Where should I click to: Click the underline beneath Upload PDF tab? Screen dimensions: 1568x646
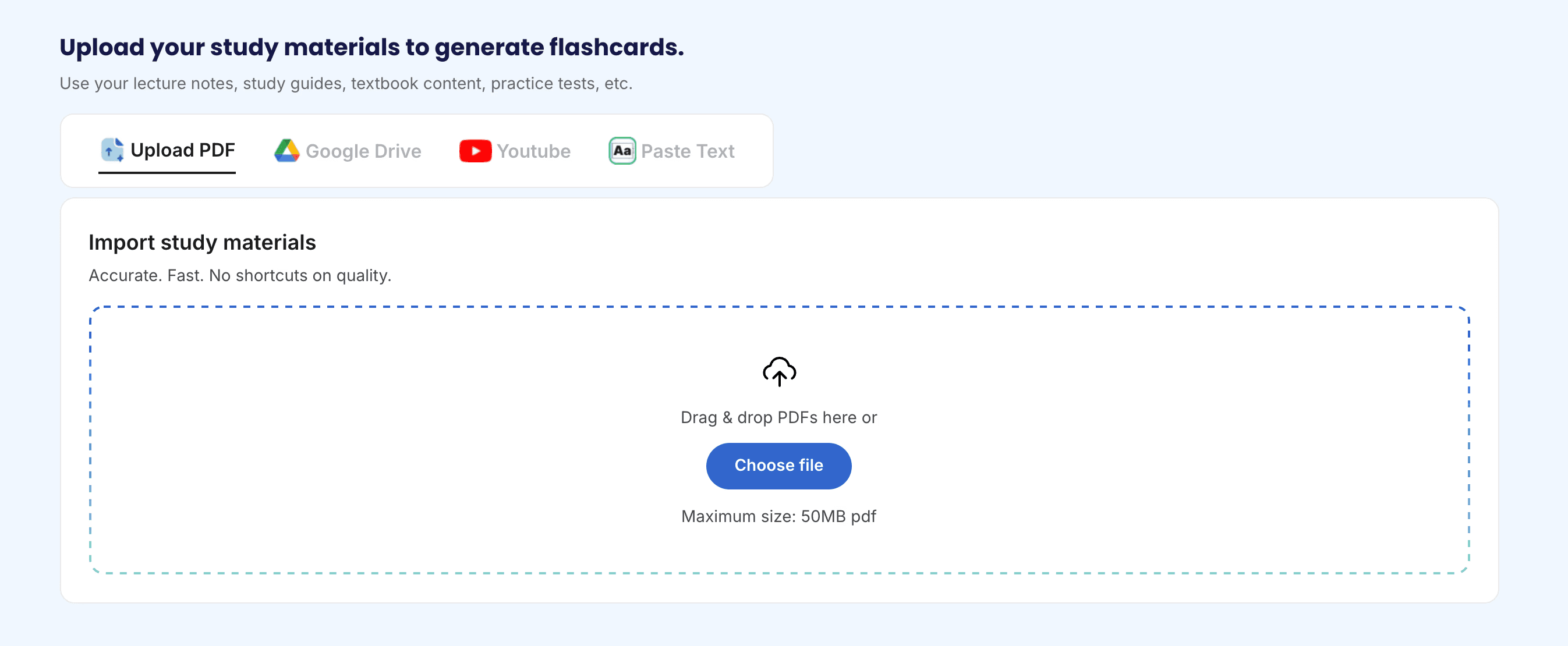[x=167, y=173]
